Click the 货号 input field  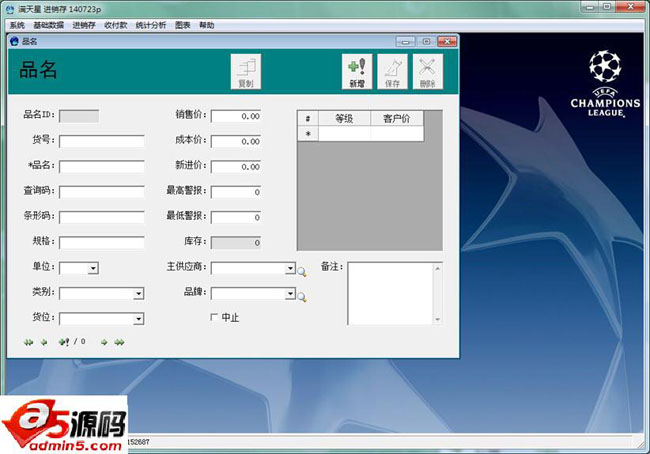(x=102, y=141)
